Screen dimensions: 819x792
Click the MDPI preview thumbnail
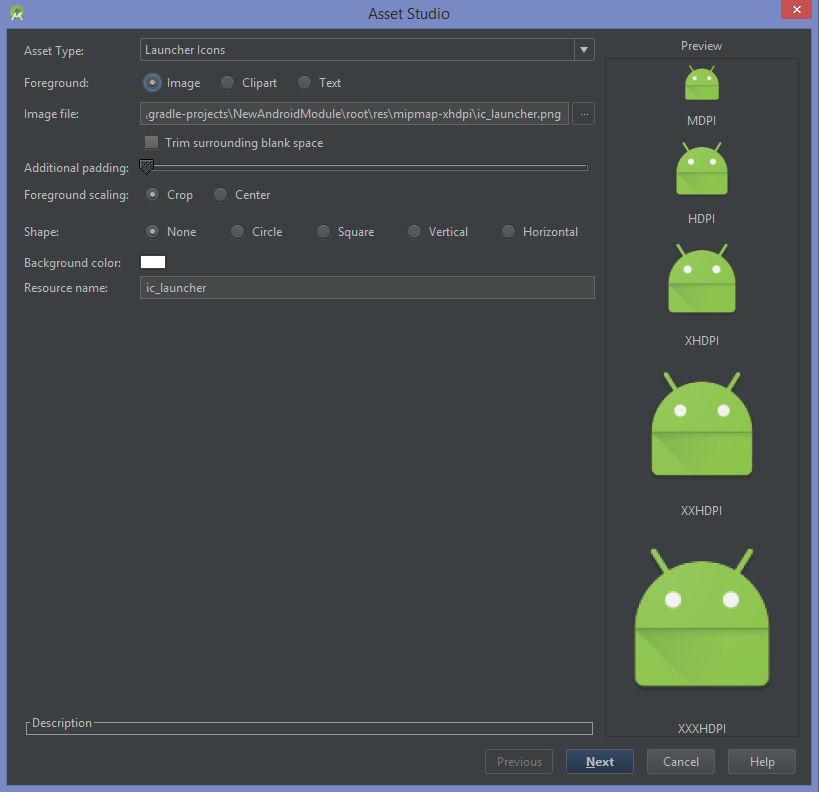point(701,82)
